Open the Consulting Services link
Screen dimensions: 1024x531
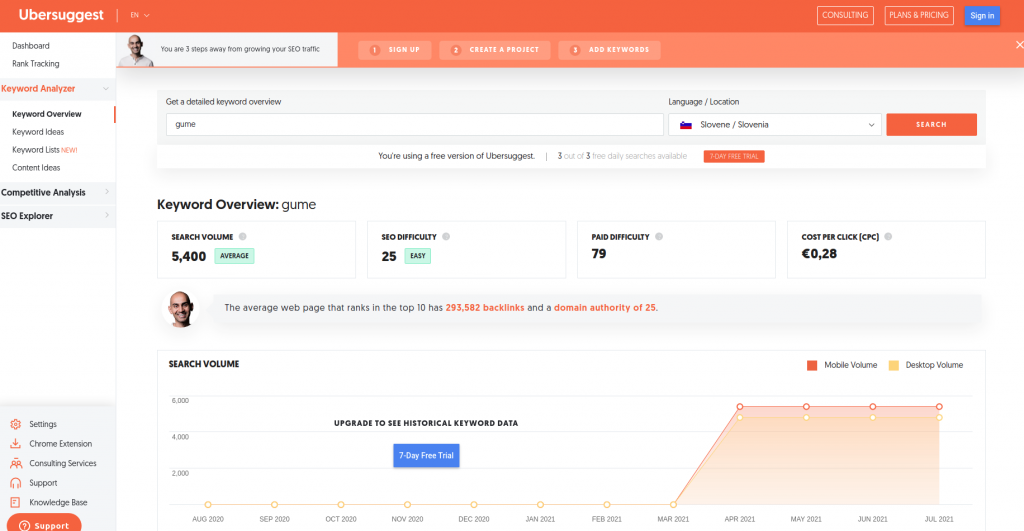[x=63, y=463]
